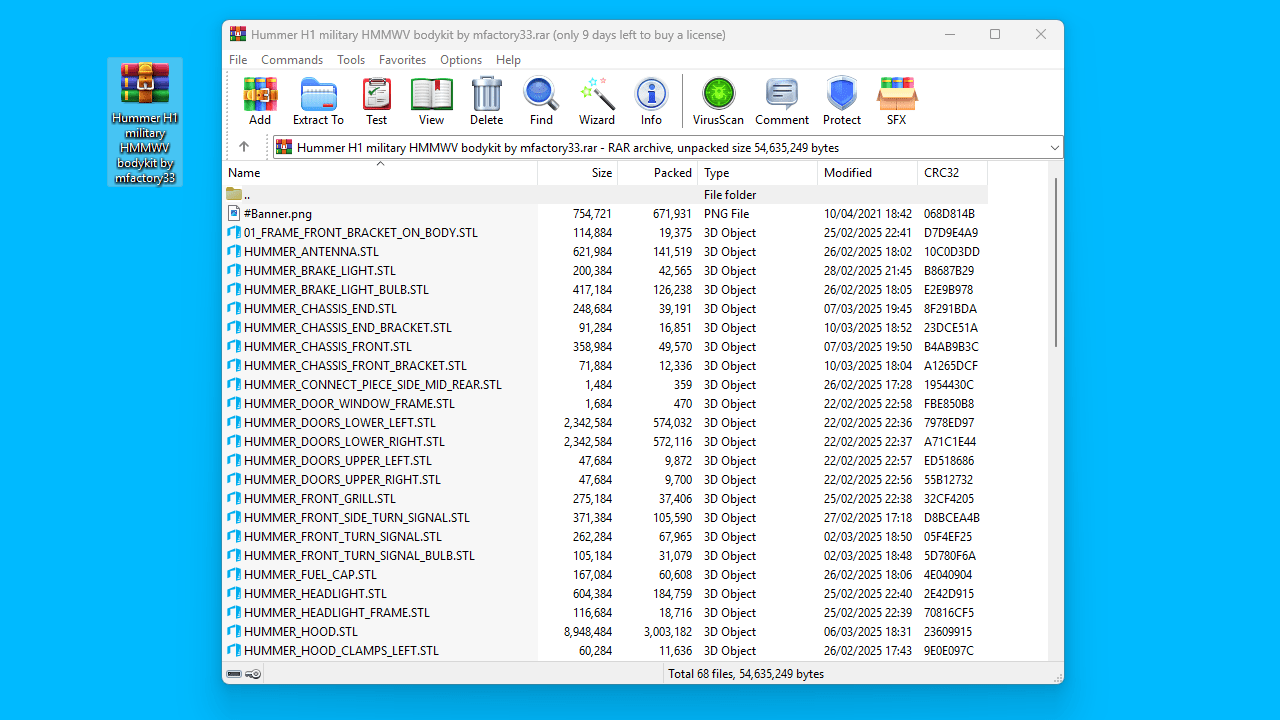Screen dimensions: 1280x720
Task: Click the HUMMER_HOOD.STL file icon
Action: (234, 632)
